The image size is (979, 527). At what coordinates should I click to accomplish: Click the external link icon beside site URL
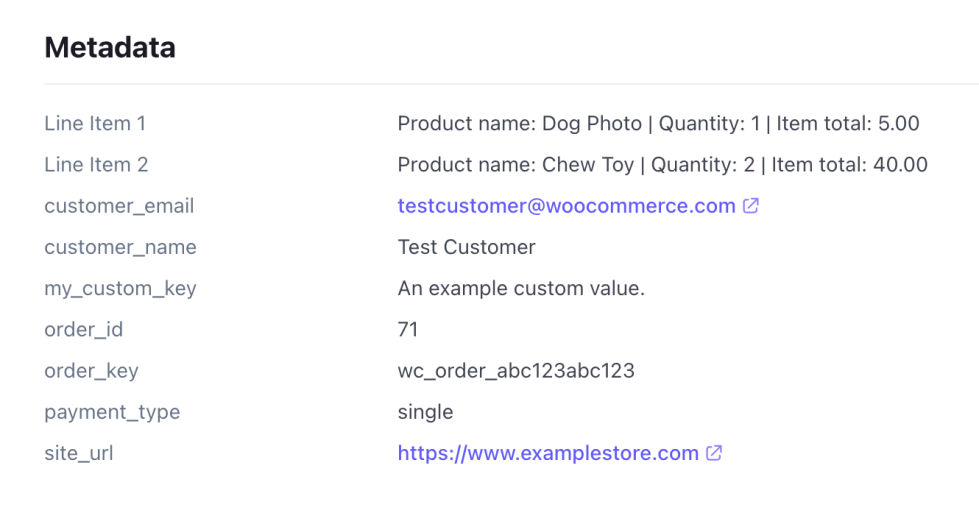714,453
